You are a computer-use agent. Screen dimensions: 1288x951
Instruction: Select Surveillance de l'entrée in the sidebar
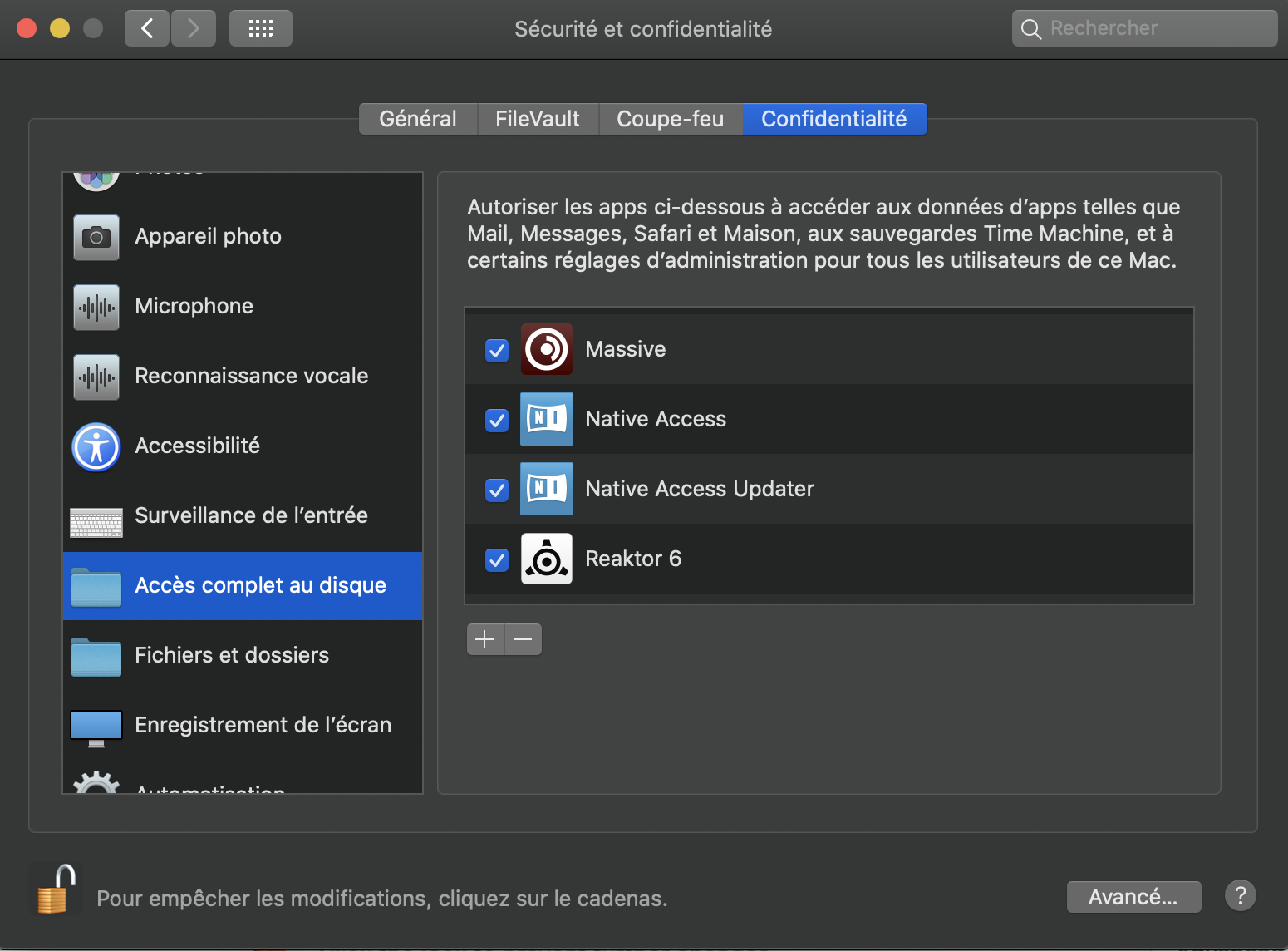(x=243, y=516)
